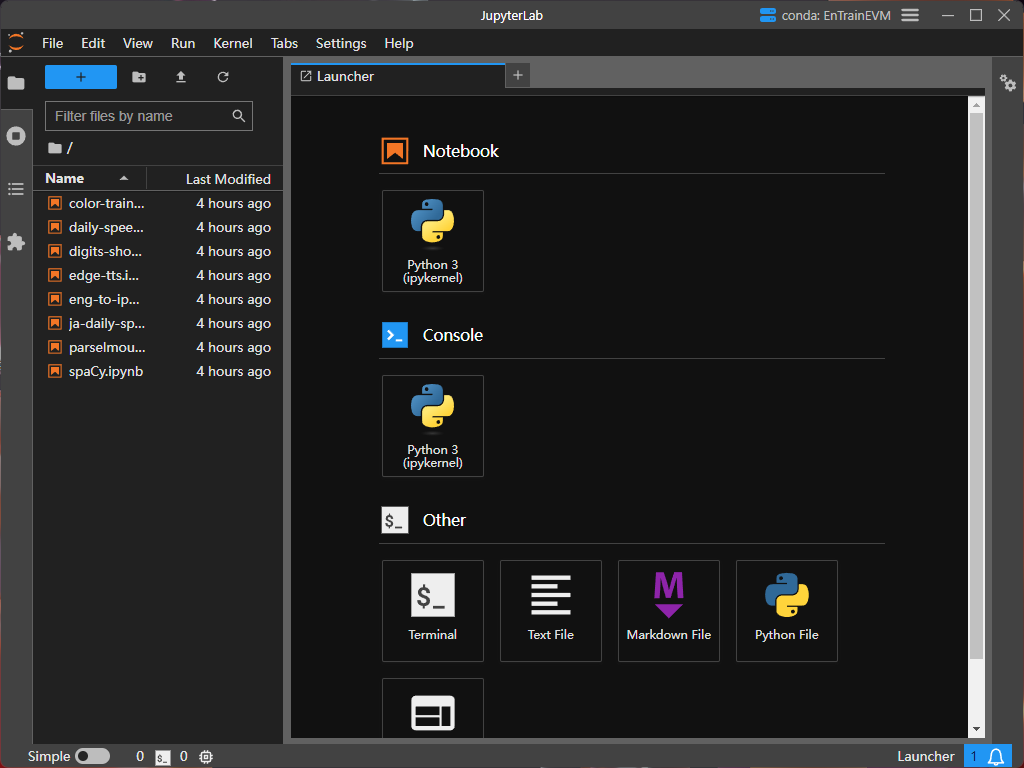The width and height of the screenshot is (1024, 768).
Task: Open the hamburger menu in title bar
Action: [910, 15]
